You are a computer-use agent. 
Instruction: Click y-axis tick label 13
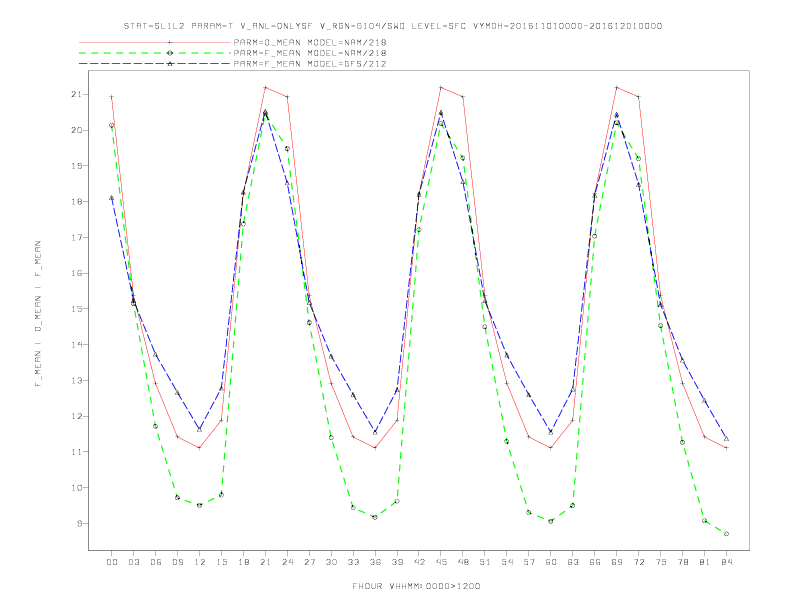[x=76, y=380]
